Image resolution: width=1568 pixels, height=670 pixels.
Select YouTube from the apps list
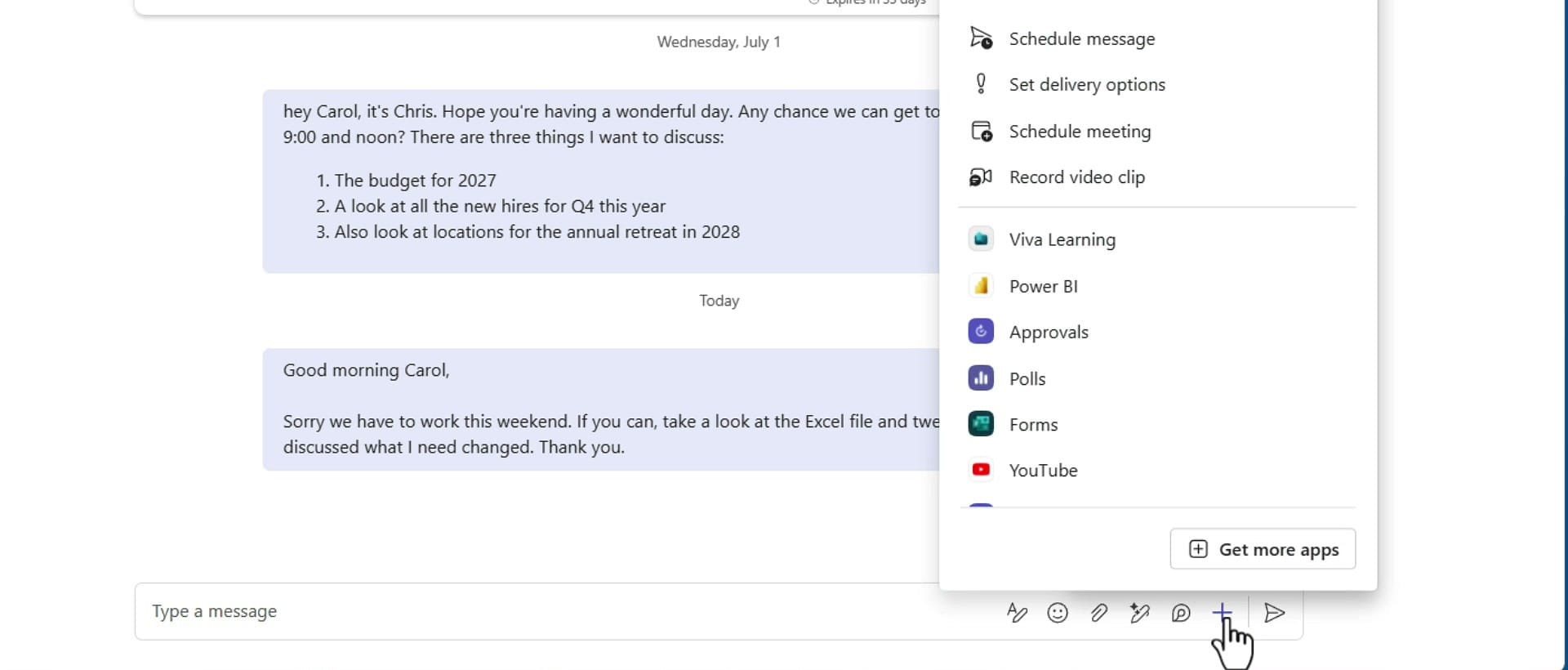click(1157, 470)
